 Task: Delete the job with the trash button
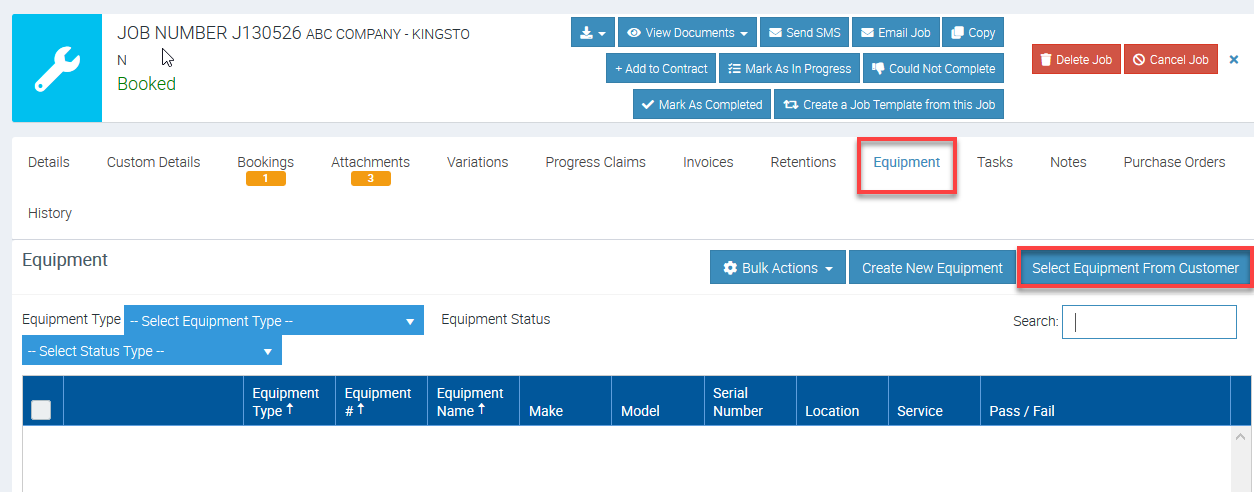tap(1076, 60)
